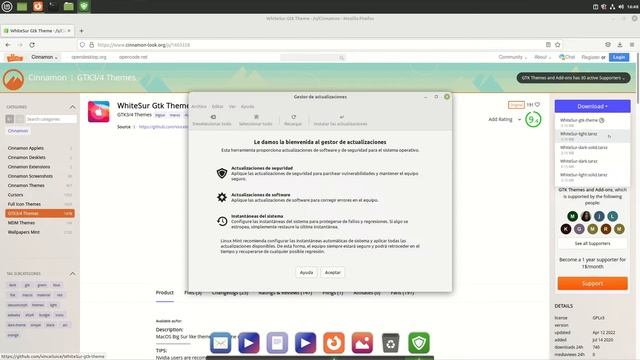Open Firefox from the top panel launcher

[x=38, y=7]
